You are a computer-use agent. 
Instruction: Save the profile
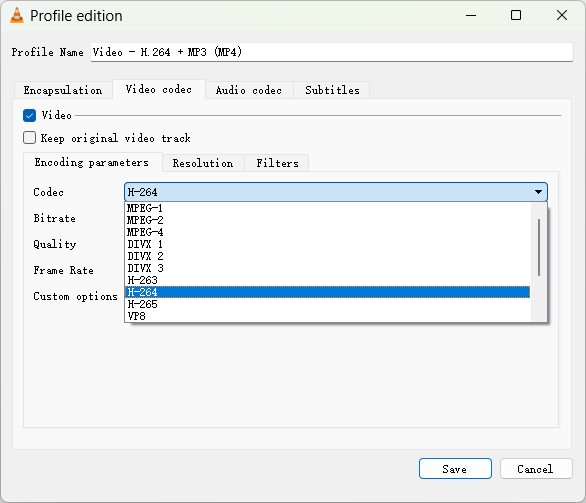coord(455,469)
